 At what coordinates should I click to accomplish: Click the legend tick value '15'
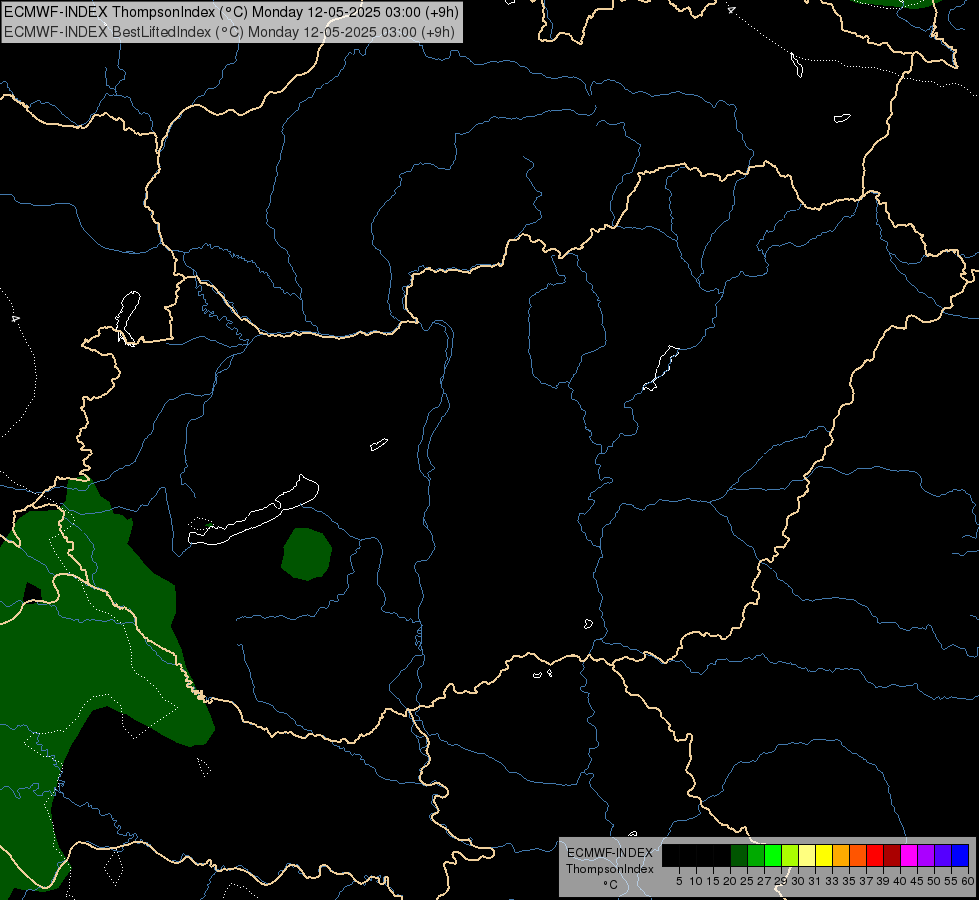pyautogui.click(x=714, y=881)
